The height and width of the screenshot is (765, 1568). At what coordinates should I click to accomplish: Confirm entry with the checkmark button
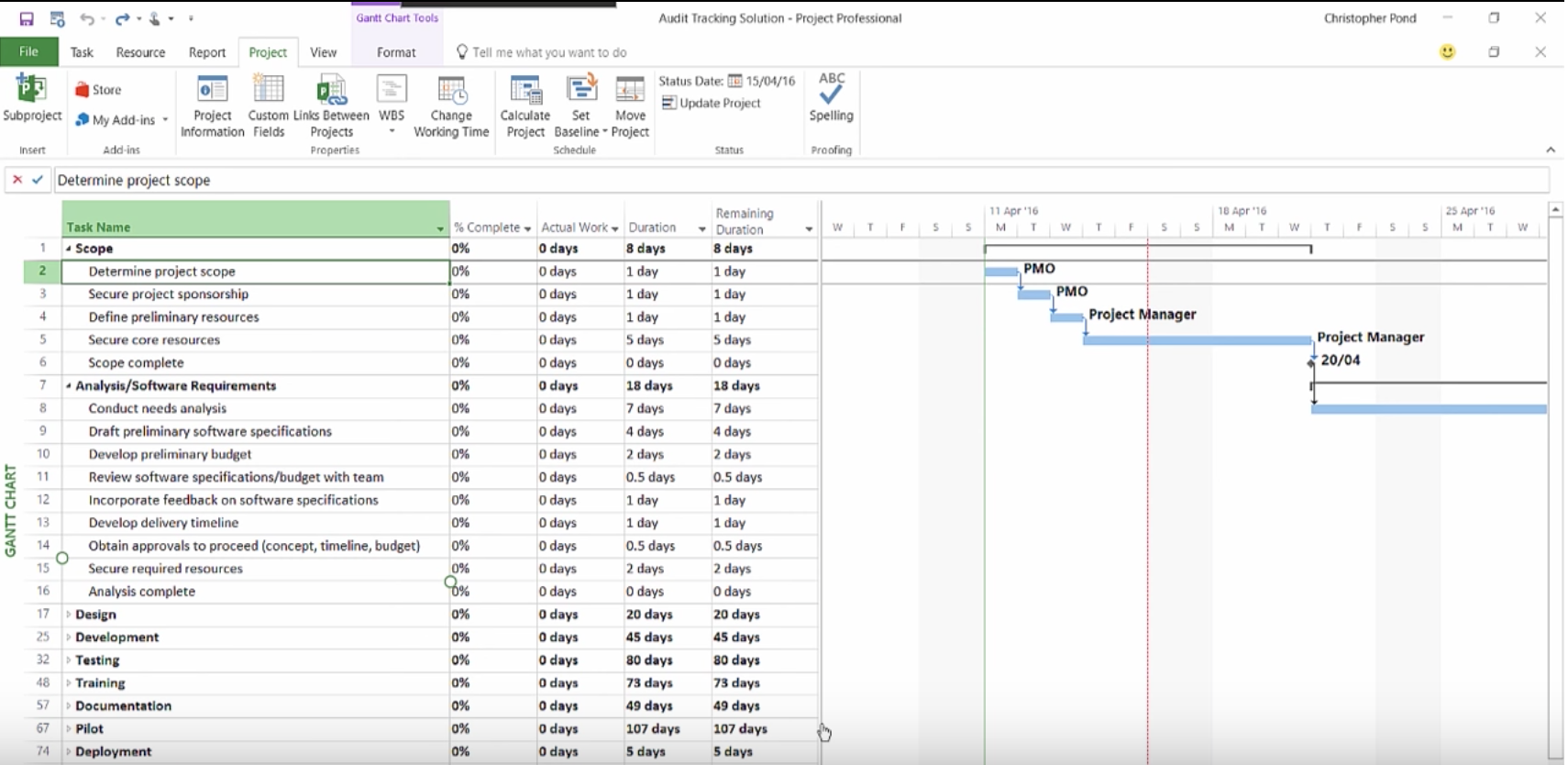pyautogui.click(x=38, y=180)
